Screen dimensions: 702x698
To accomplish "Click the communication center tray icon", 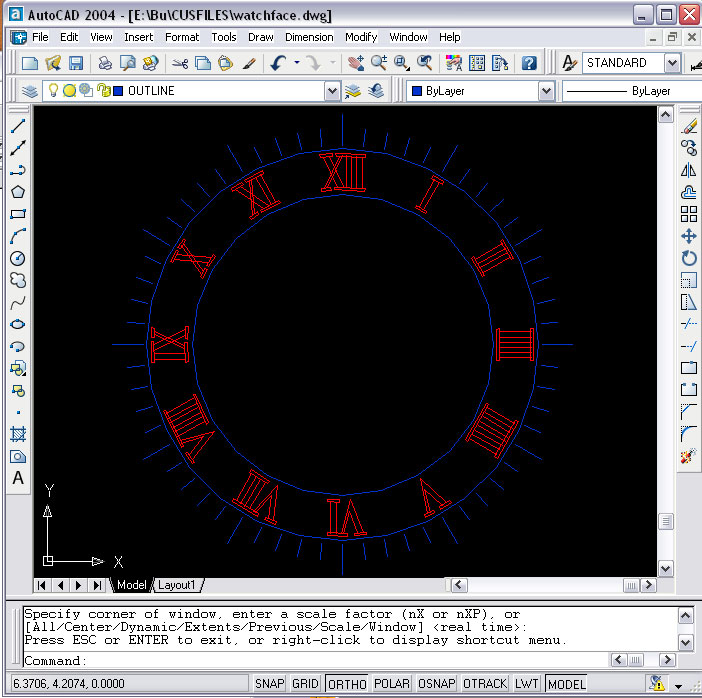I will click(x=657, y=683).
